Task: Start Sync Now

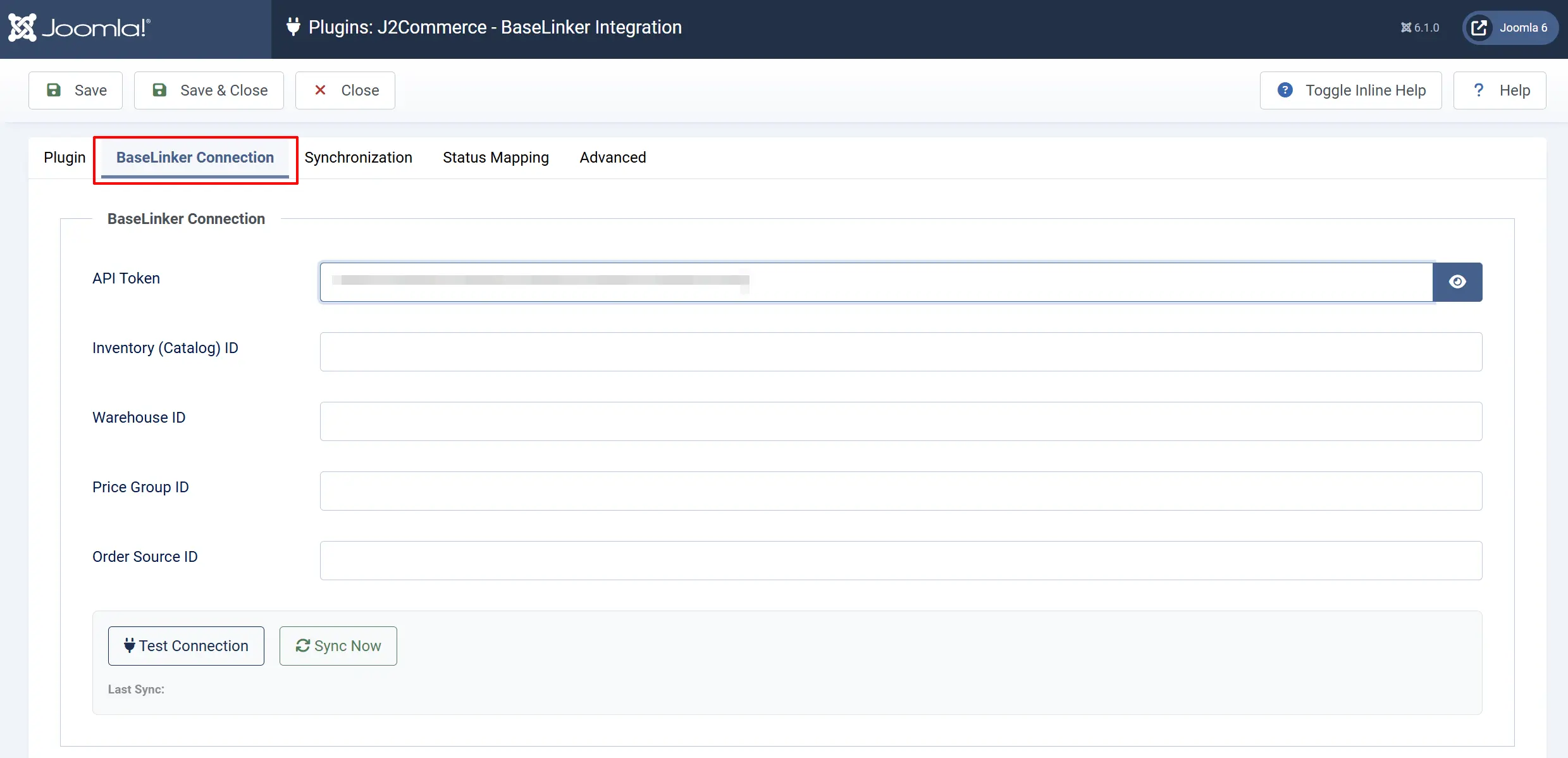Action: 338,646
